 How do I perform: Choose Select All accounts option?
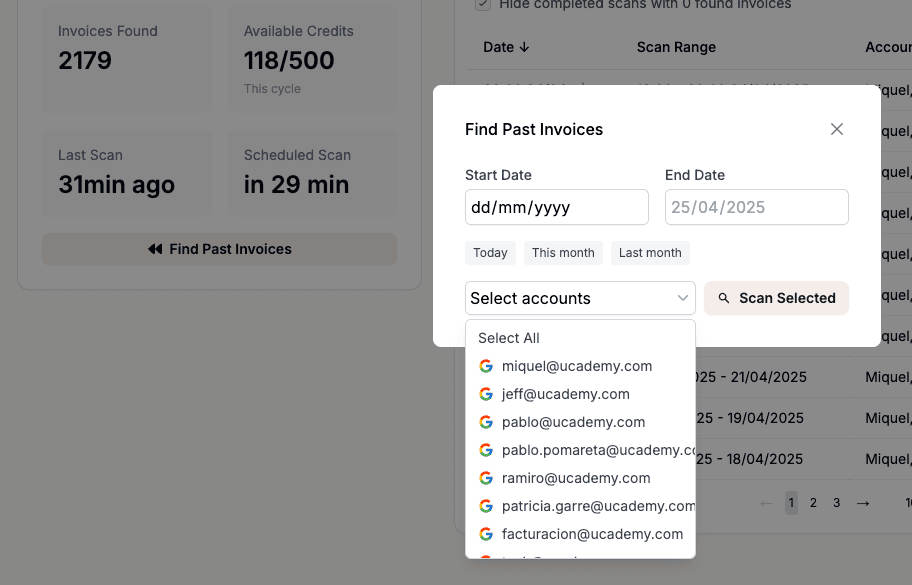(509, 338)
